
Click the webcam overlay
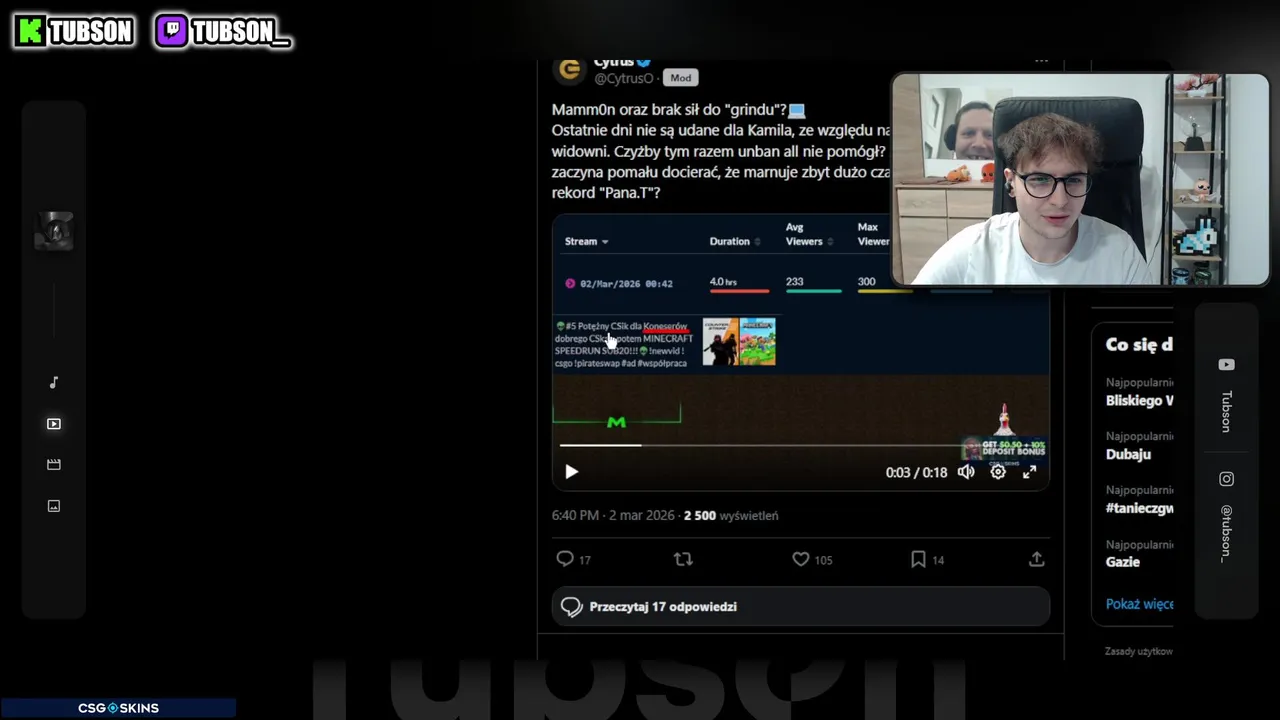click(x=1080, y=179)
